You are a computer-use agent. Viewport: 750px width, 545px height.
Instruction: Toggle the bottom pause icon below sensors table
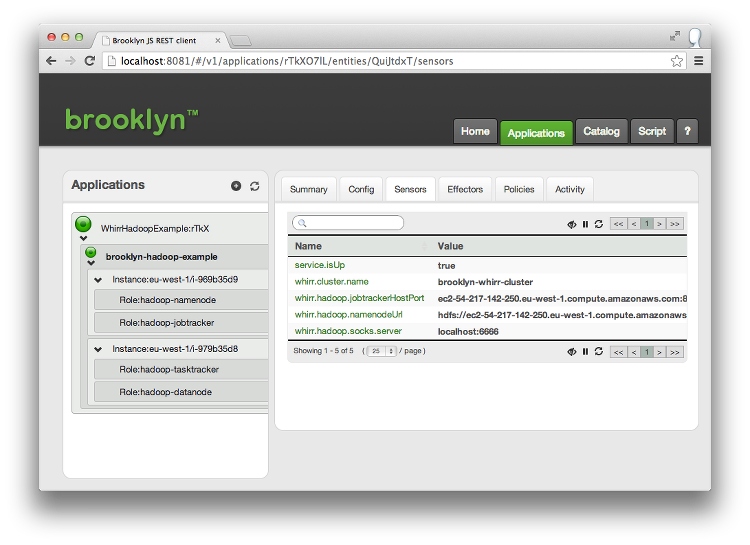585,352
